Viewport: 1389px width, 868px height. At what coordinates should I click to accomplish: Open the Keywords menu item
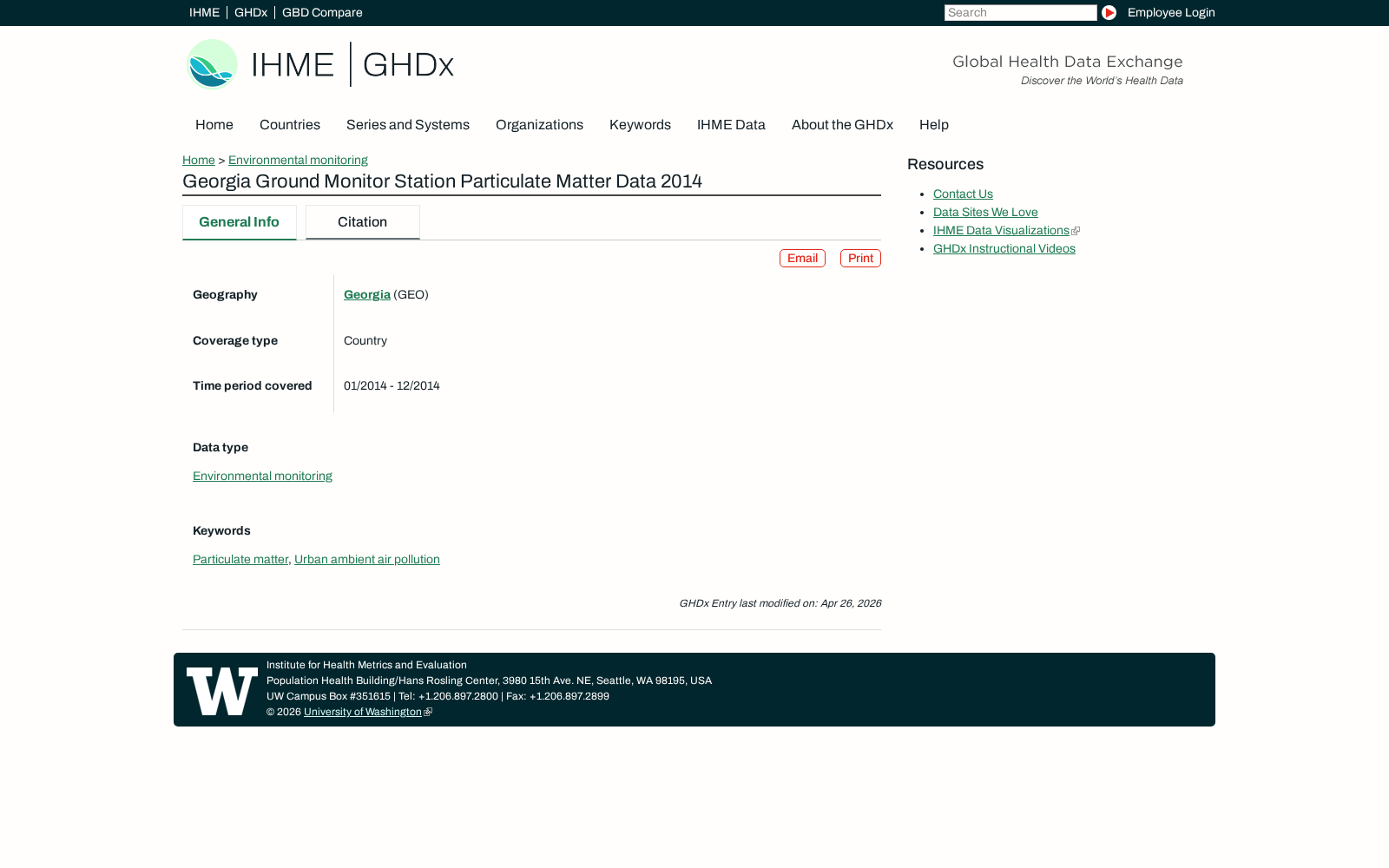pyautogui.click(x=640, y=125)
